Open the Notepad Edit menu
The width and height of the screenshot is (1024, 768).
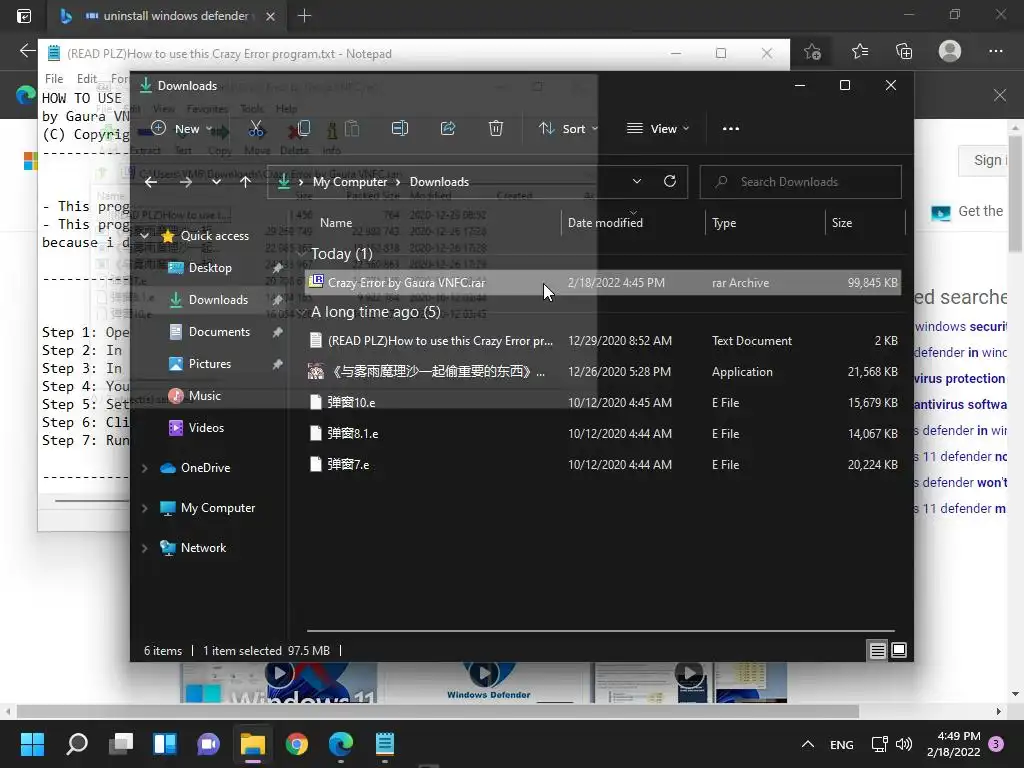(x=86, y=78)
